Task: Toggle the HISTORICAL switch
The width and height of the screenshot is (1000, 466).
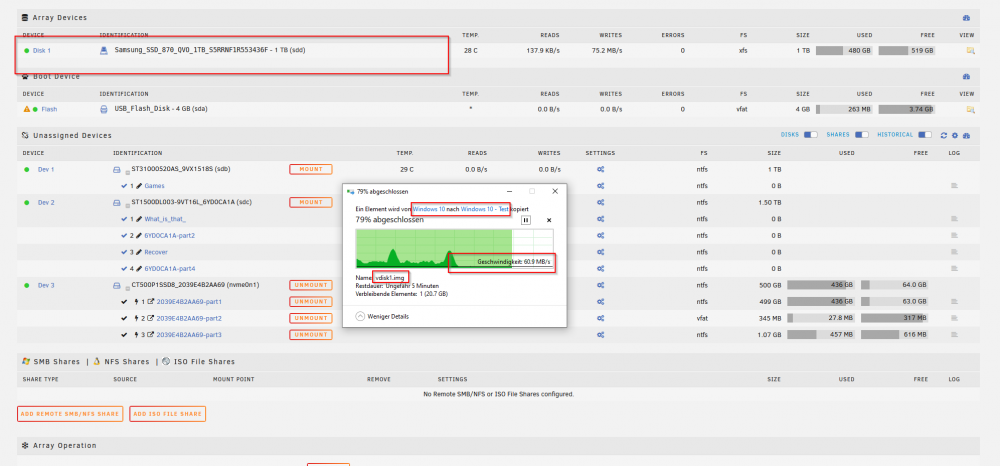Action: click(x=925, y=135)
